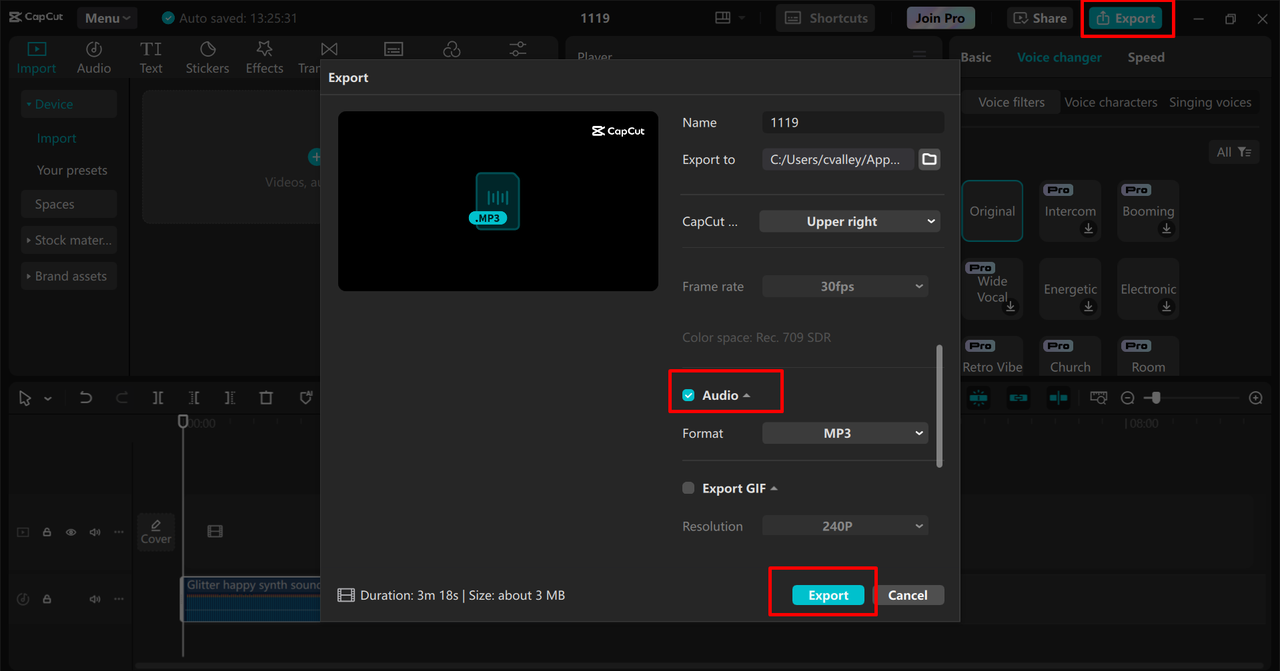Open the All filter dropdown in voice panel
This screenshot has width=1280, height=671.
1233,152
